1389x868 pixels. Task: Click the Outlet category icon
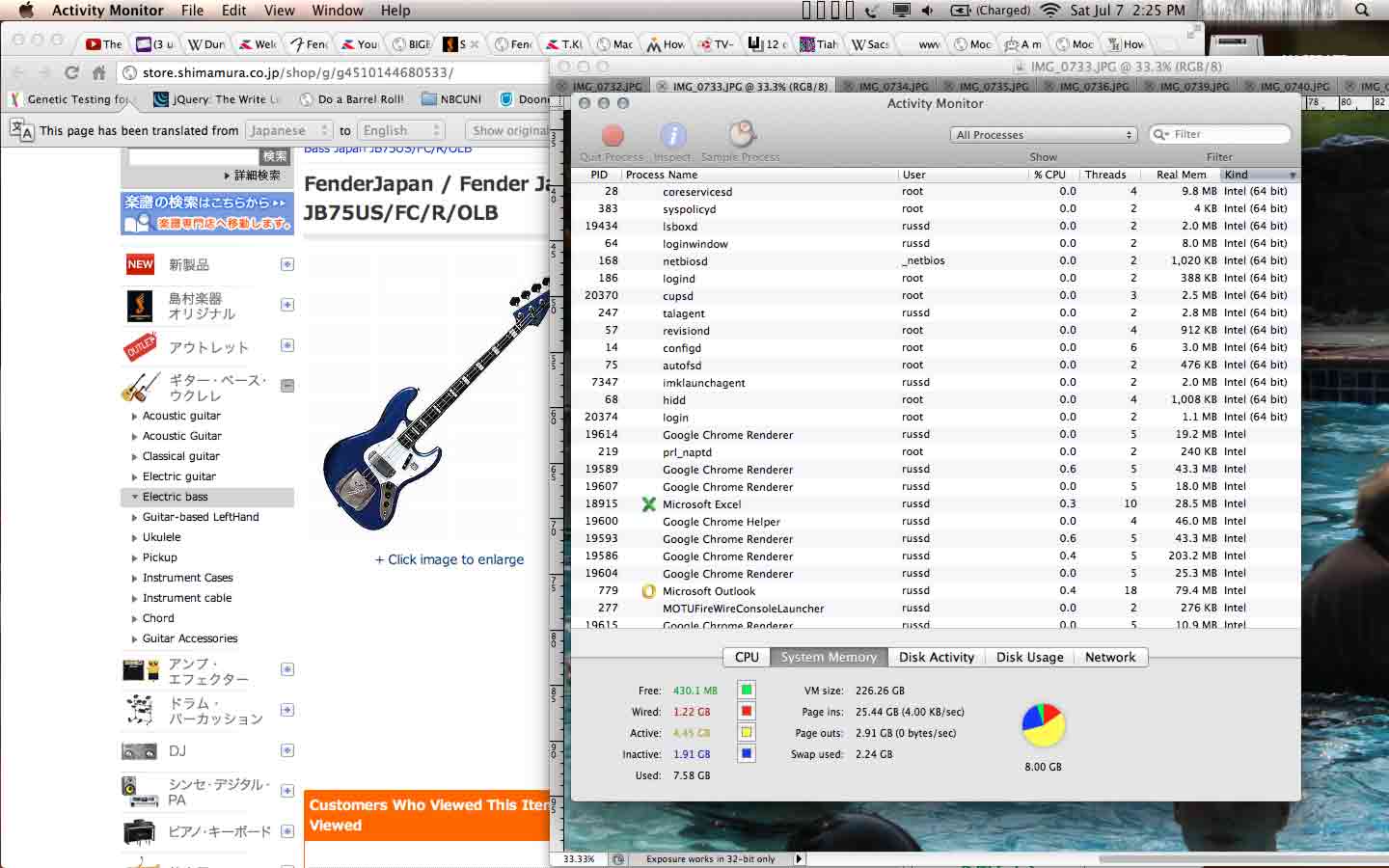(140, 346)
